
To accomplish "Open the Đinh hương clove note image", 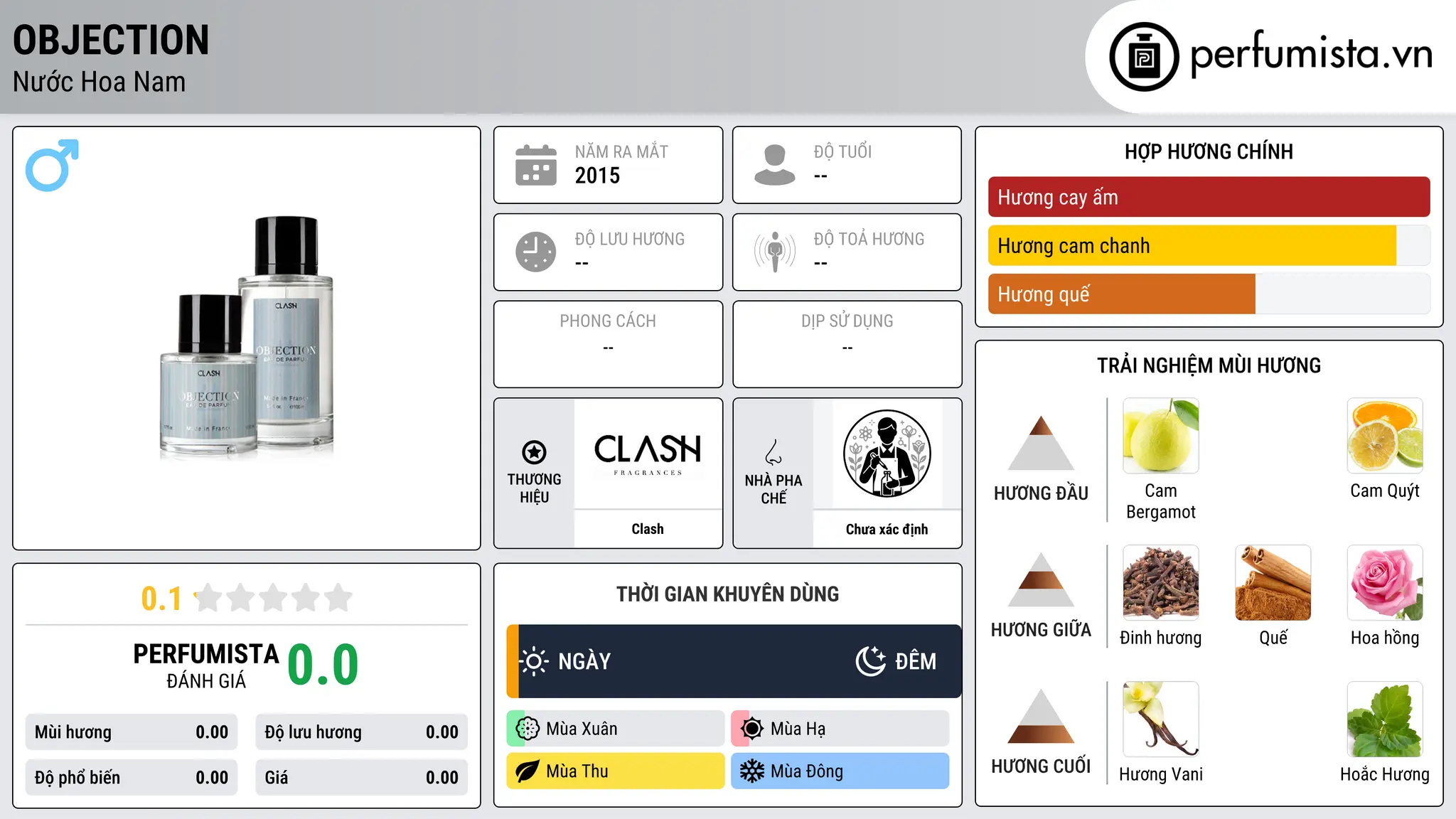I will click(1161, 583).
